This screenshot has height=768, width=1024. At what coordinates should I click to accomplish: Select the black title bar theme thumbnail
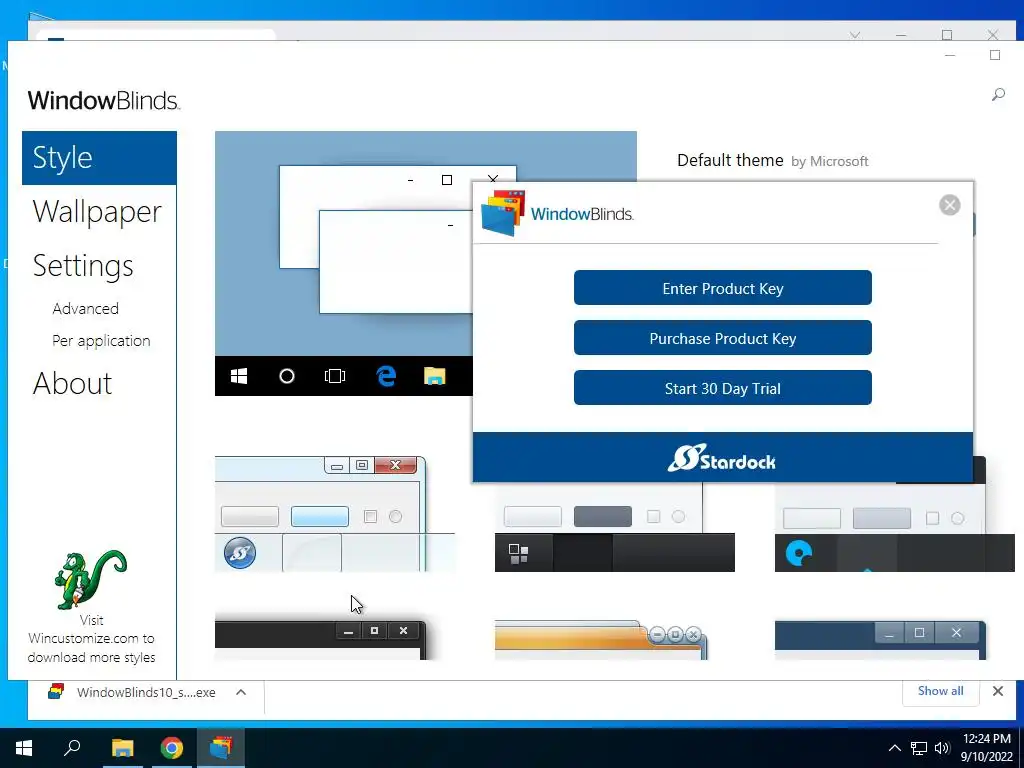click(x=321, y=640)
